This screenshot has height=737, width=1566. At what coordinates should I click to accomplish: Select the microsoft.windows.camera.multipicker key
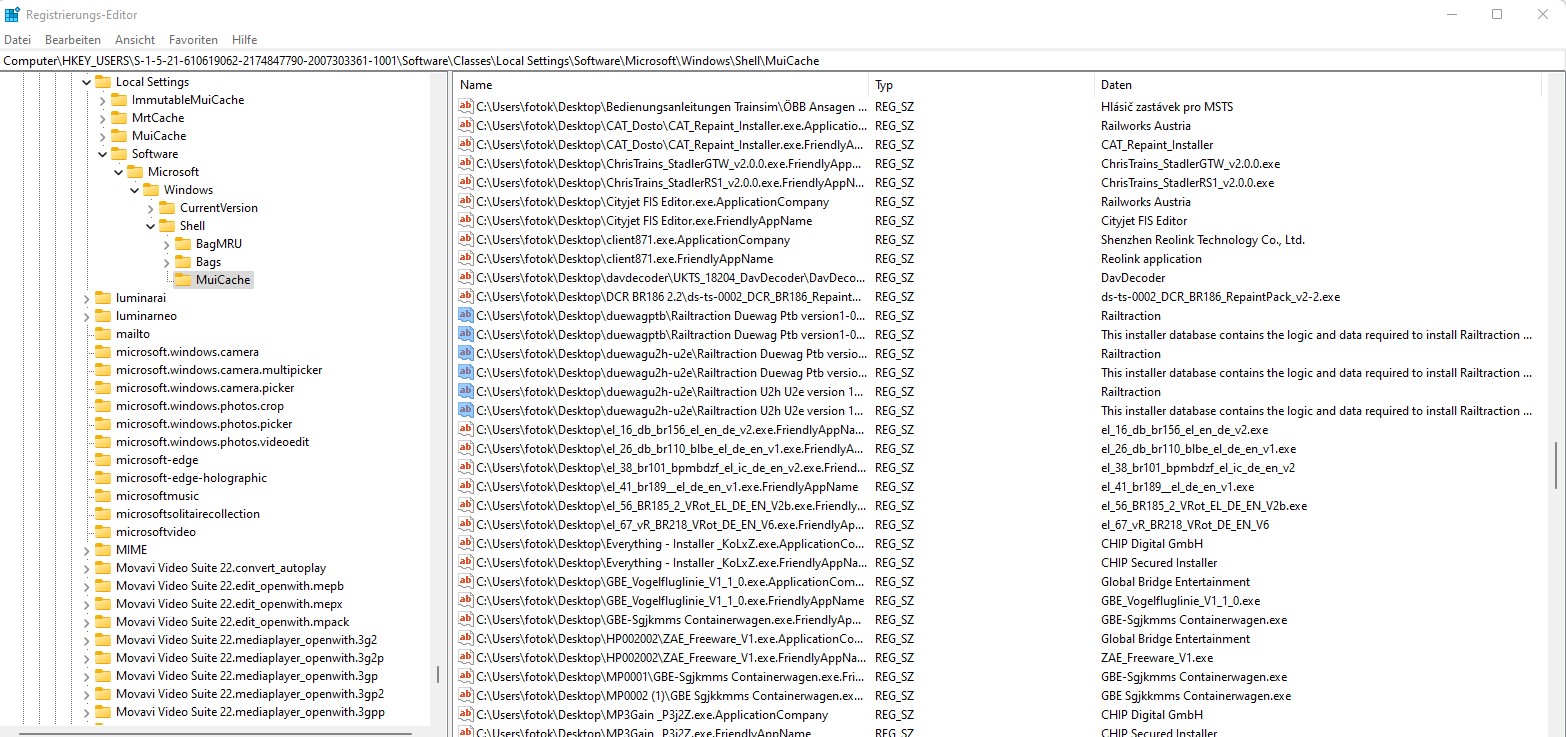click(x=219, y=370)
